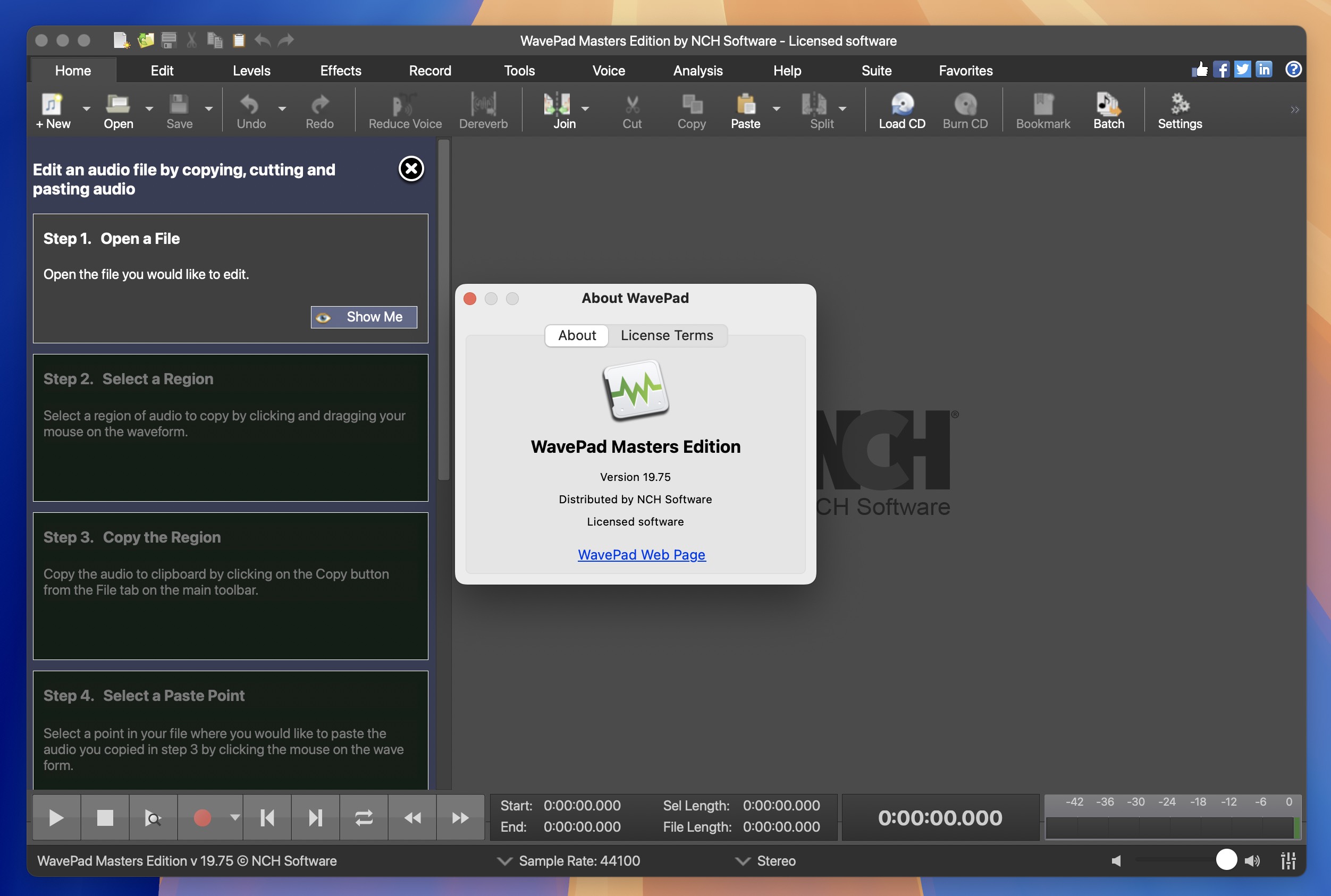The image size is (1331, 896).
Task: Click the Save disk toolbar icon
Action: [x=179, y=111]
